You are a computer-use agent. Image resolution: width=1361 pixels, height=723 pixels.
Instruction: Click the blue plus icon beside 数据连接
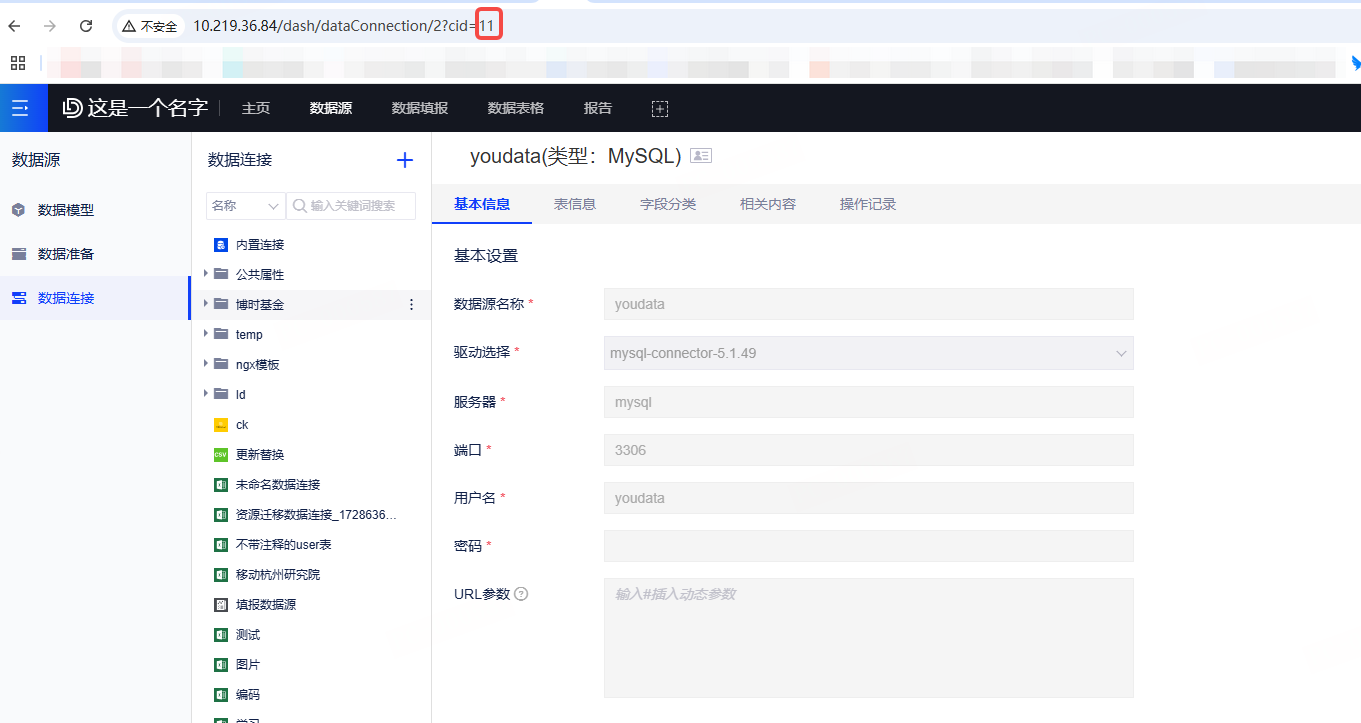(405, 160)
